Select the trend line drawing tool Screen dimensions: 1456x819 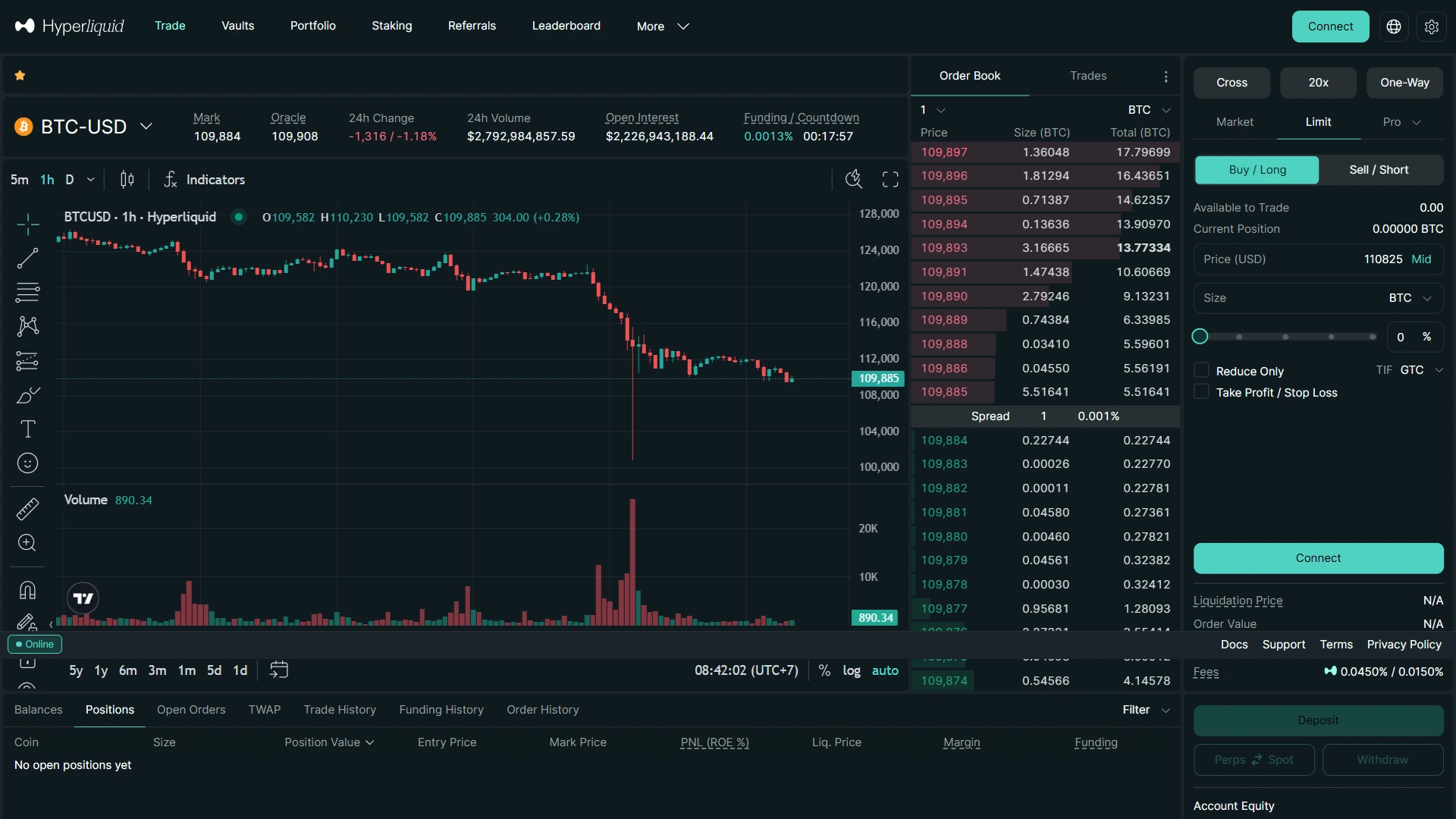pos(28,258)
